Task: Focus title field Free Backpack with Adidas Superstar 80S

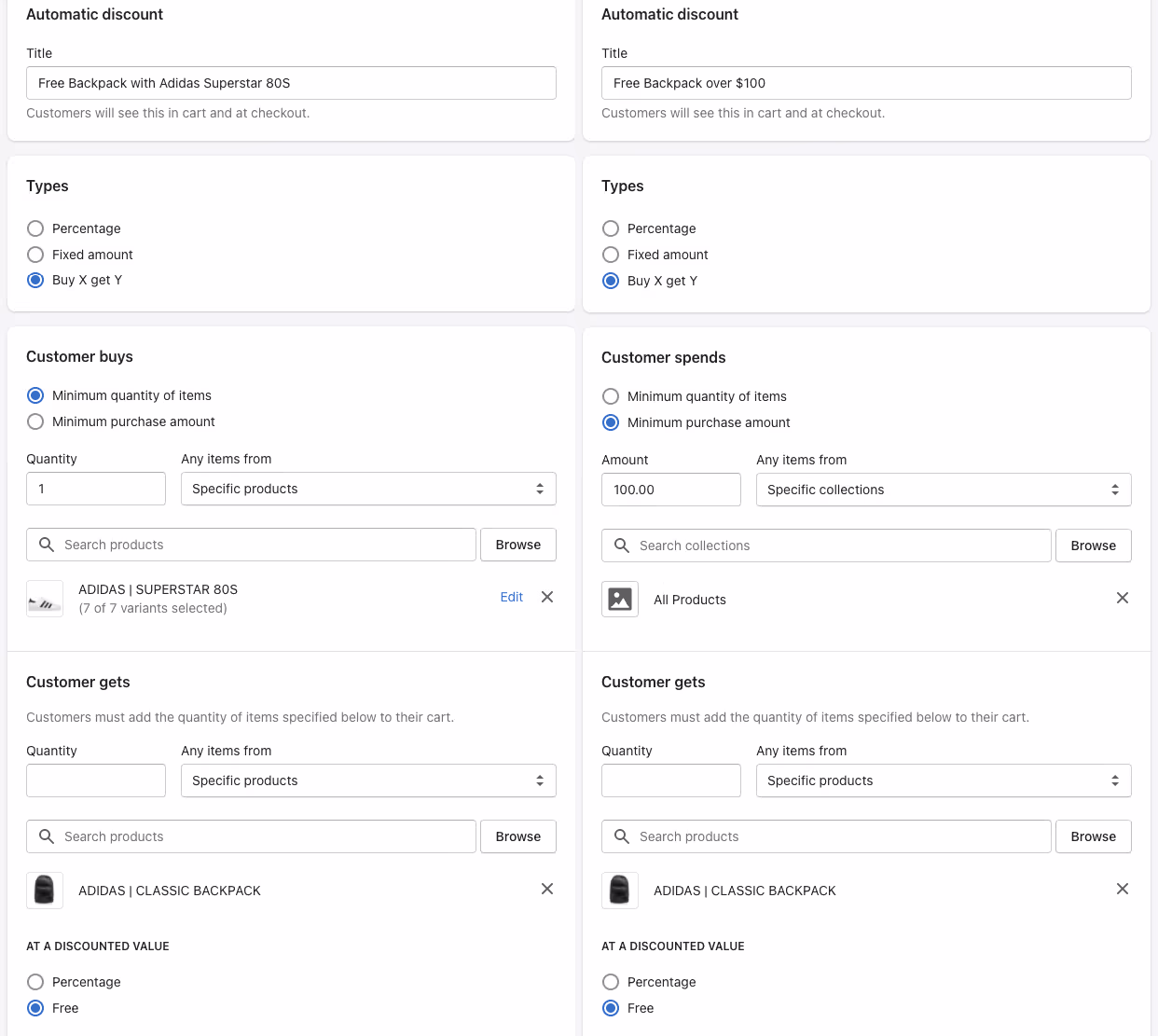Action: [291, 83]
